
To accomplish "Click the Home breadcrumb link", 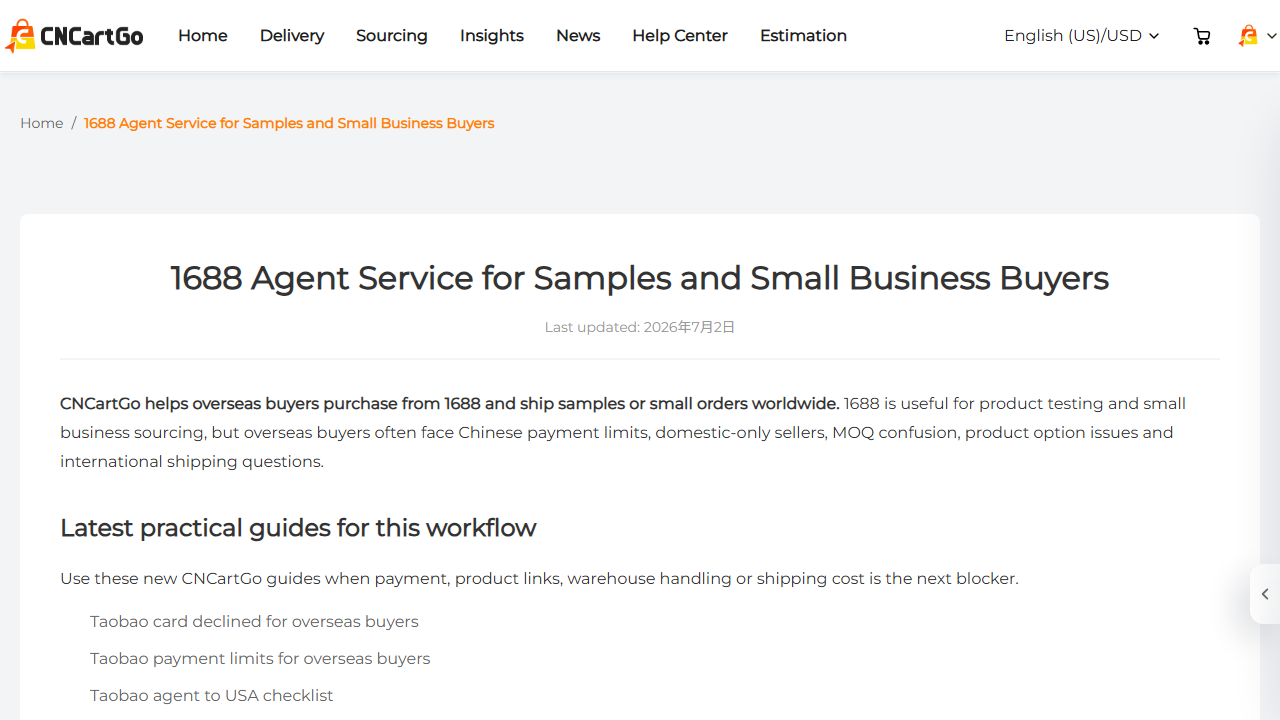I will (42, 123).
